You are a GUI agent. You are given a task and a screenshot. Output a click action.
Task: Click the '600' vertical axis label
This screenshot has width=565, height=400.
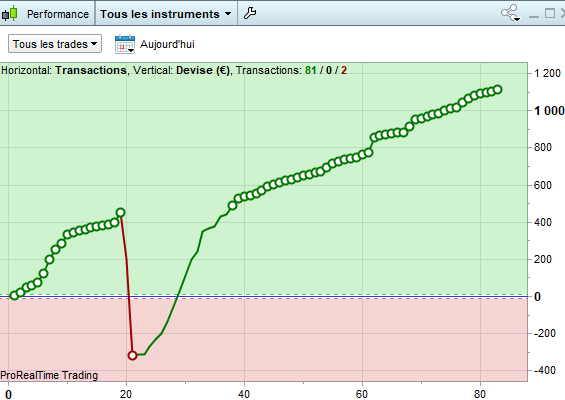tap(543, 185)
